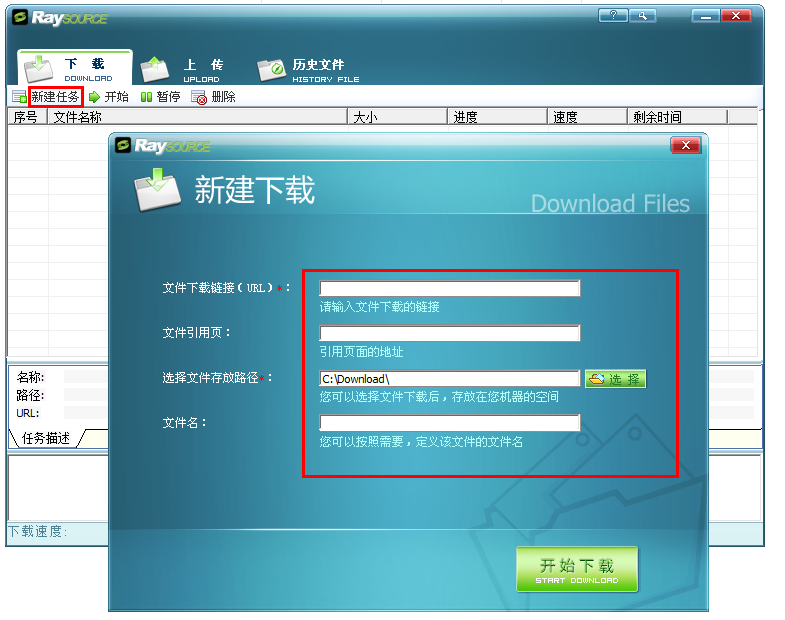This screenshot has width=785, height=620.
Task: Close the 新建下载 dialog
Action: click(x=685, y=145)
